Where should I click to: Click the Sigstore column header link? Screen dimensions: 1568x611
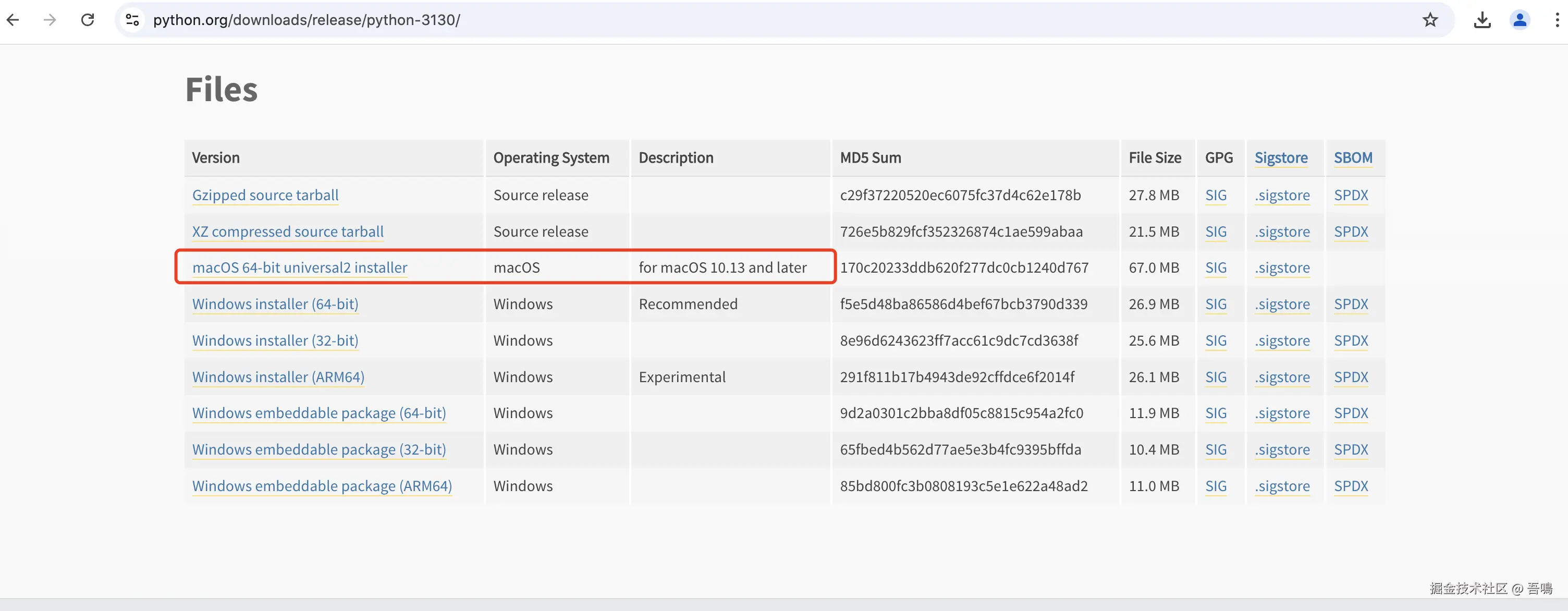point(1281,158)
